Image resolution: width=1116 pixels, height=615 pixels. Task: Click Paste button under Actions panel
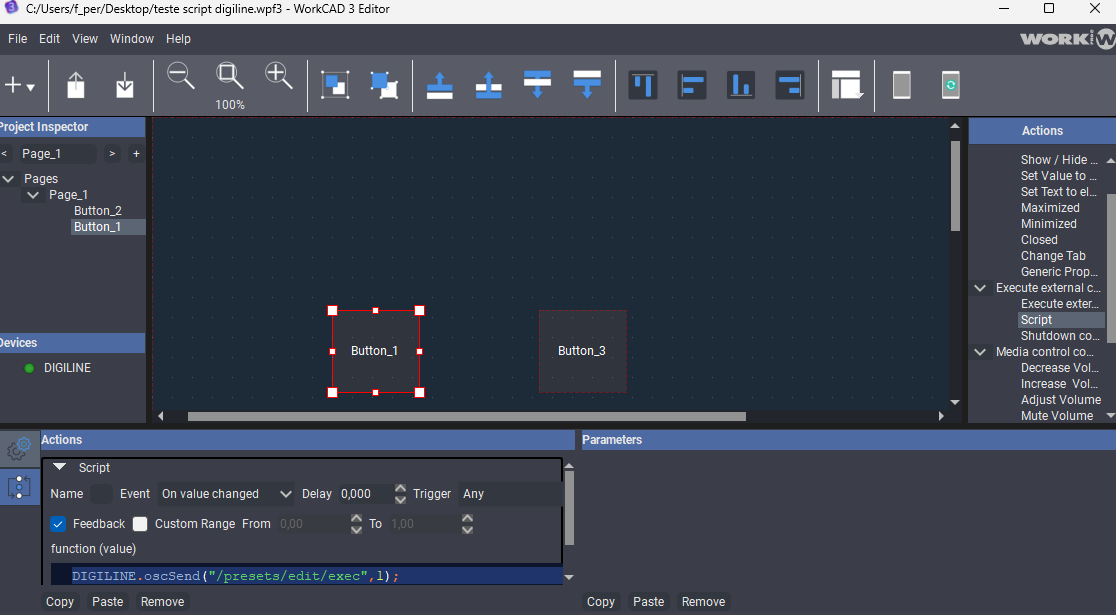pyautogui.click(x=107, y=601)
